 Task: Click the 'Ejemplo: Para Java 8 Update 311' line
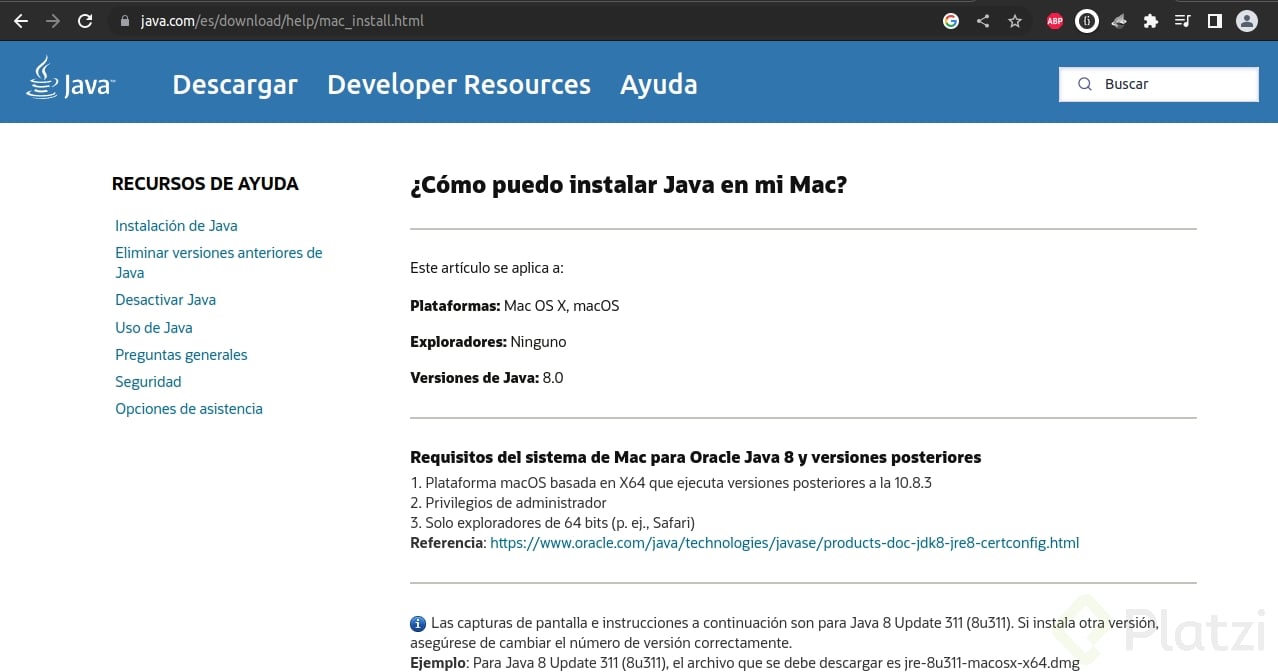[745, 663]
